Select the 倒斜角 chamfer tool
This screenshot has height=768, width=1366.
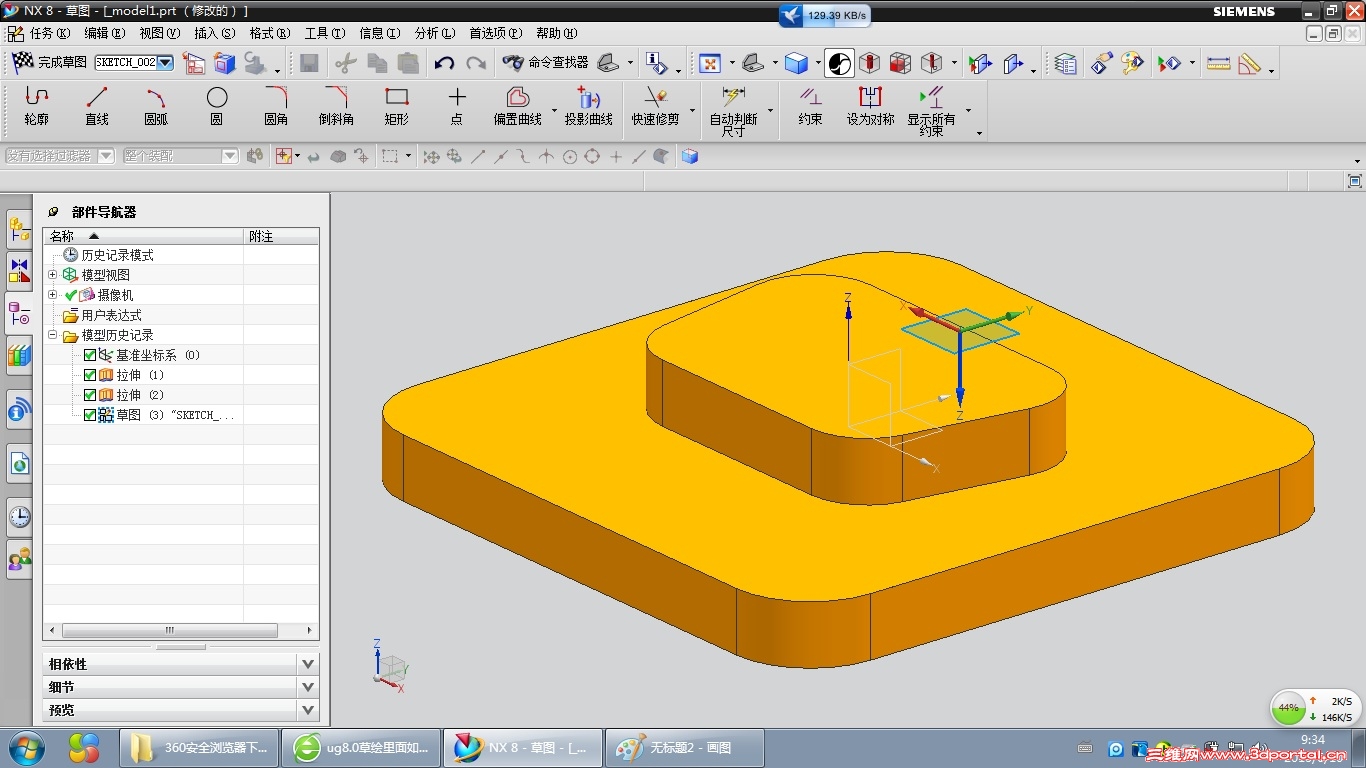pos(336,106)
